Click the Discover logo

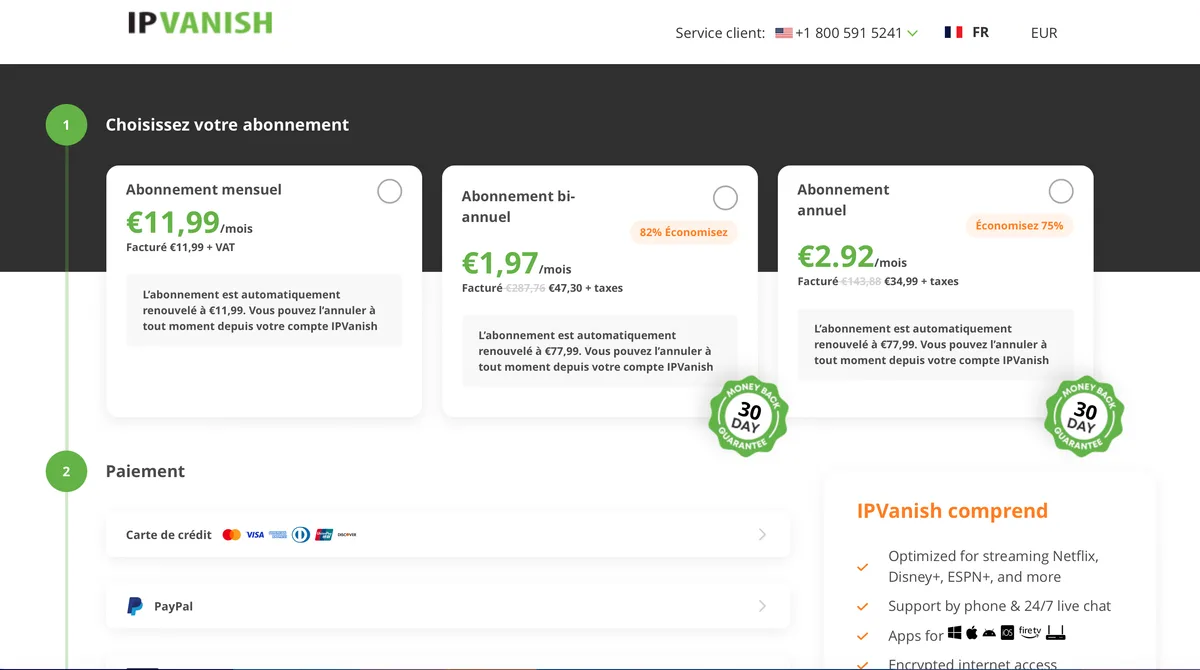click(347, 535)
